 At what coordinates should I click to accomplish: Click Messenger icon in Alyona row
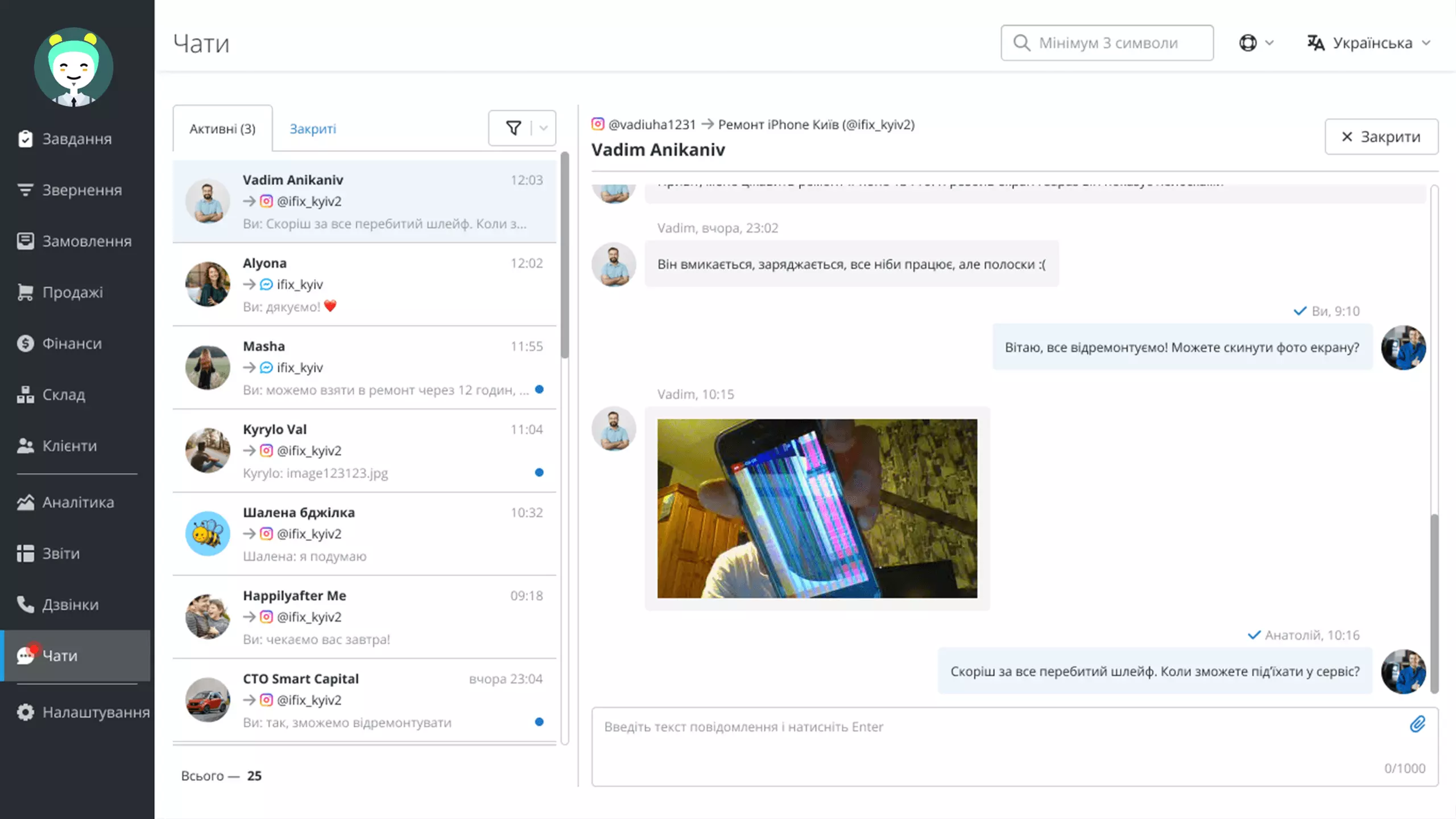coord(266,284)
